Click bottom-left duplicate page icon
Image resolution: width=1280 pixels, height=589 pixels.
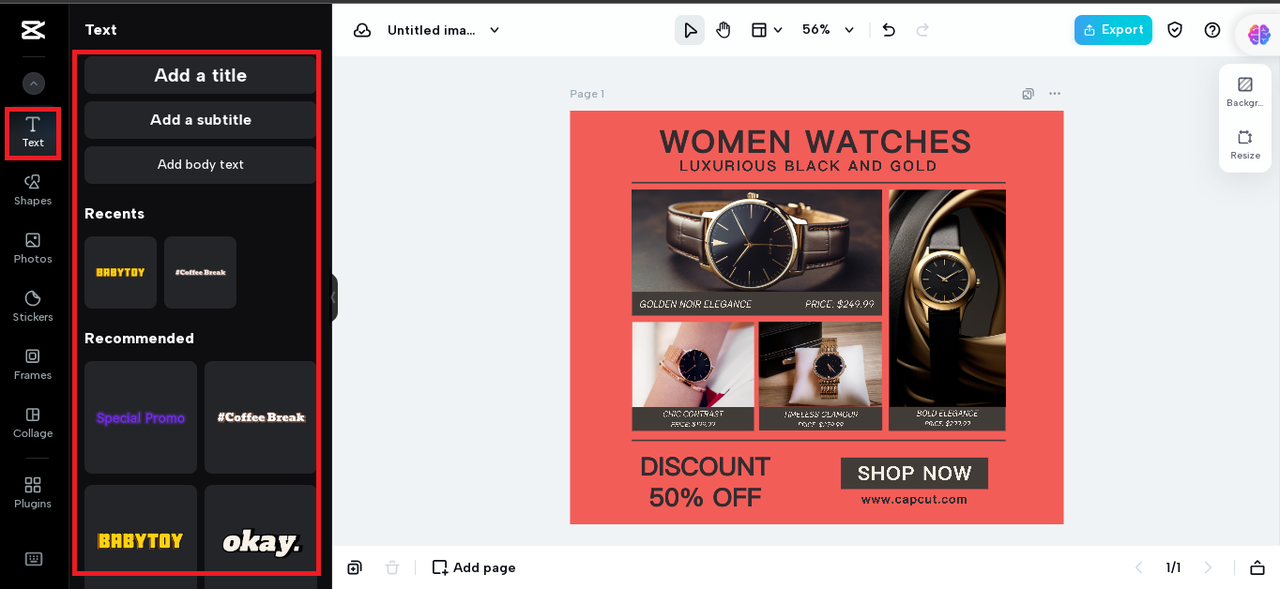tap(355, 568)
